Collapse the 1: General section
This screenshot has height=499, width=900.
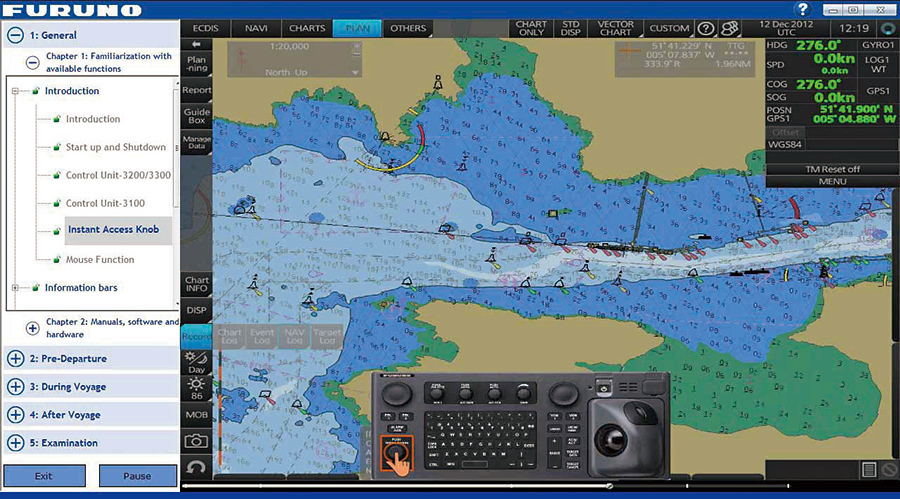pos(16,35)
